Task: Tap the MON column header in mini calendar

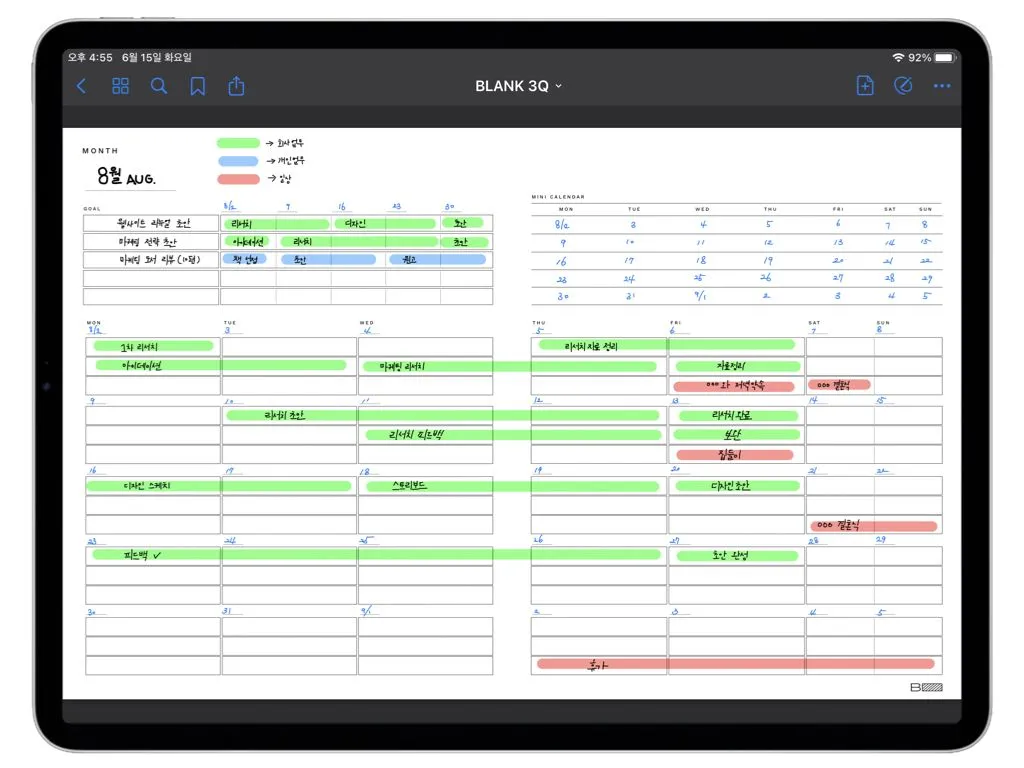Action: 566,209
